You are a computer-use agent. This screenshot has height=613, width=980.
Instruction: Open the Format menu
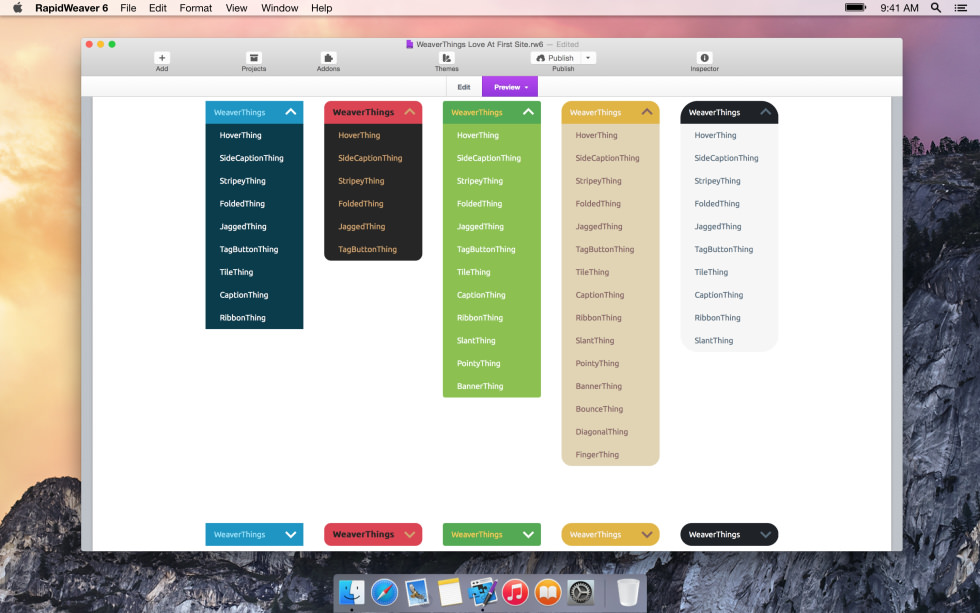[x=196, y=8]
